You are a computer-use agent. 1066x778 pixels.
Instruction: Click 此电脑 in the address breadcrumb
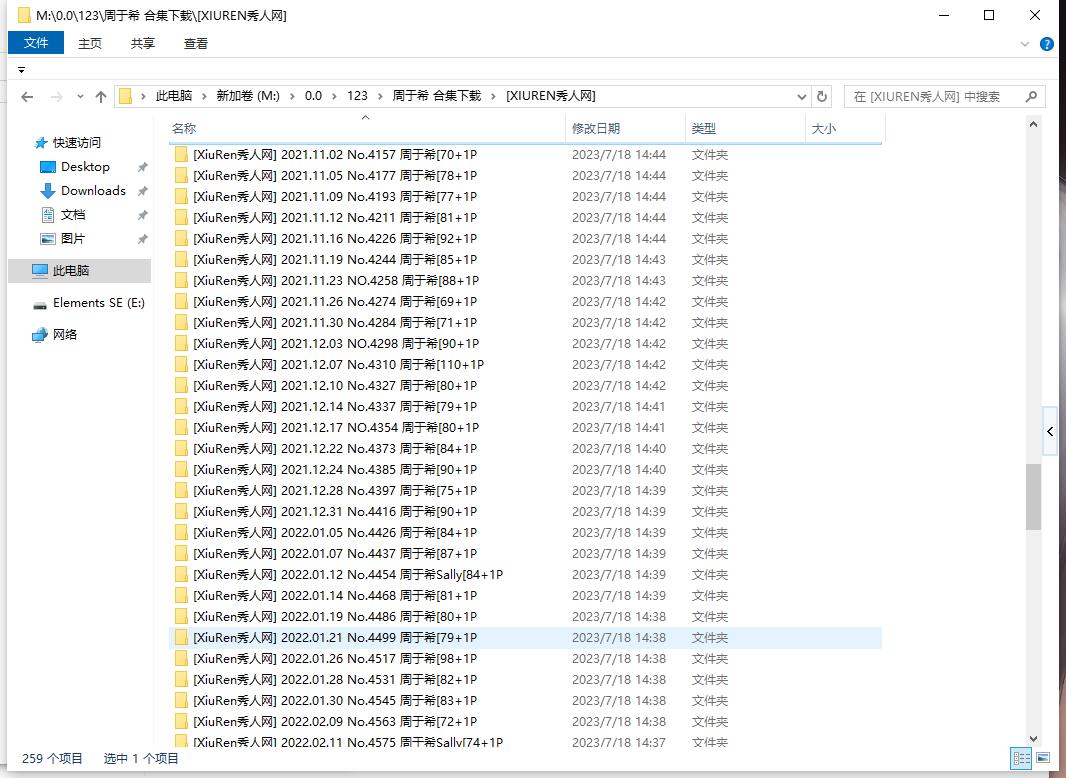(x=174, y=96)
